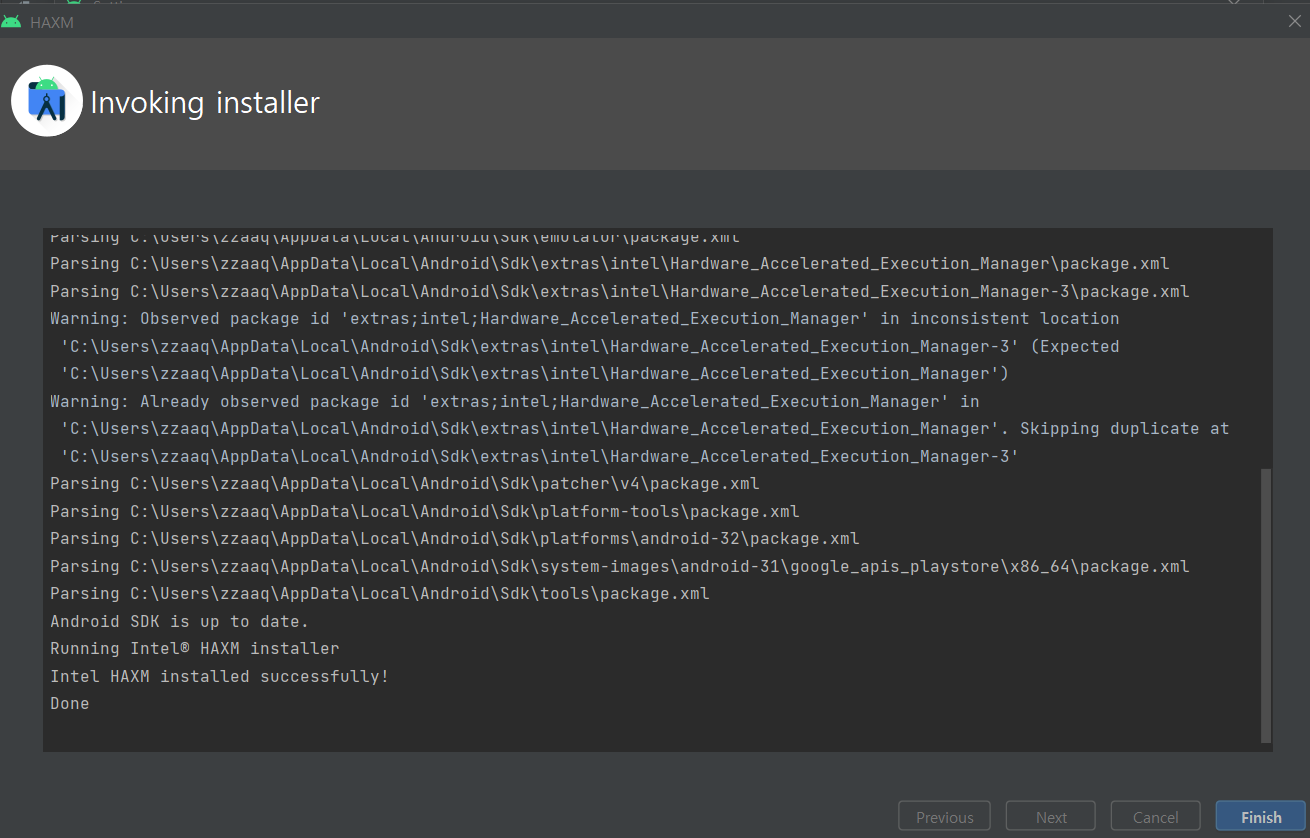The height and width of the screenshot is (838, 1310).
Task: Click the HAXM window title text
Action: point(52,22)
